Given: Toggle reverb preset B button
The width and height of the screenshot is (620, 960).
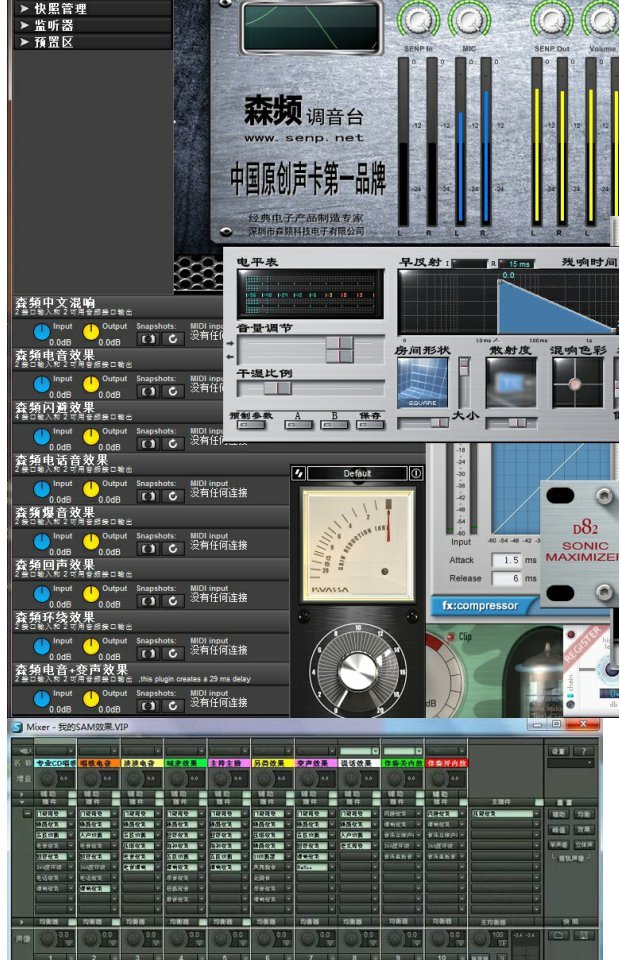Looking at the screenshot, I should click(335, 425).
